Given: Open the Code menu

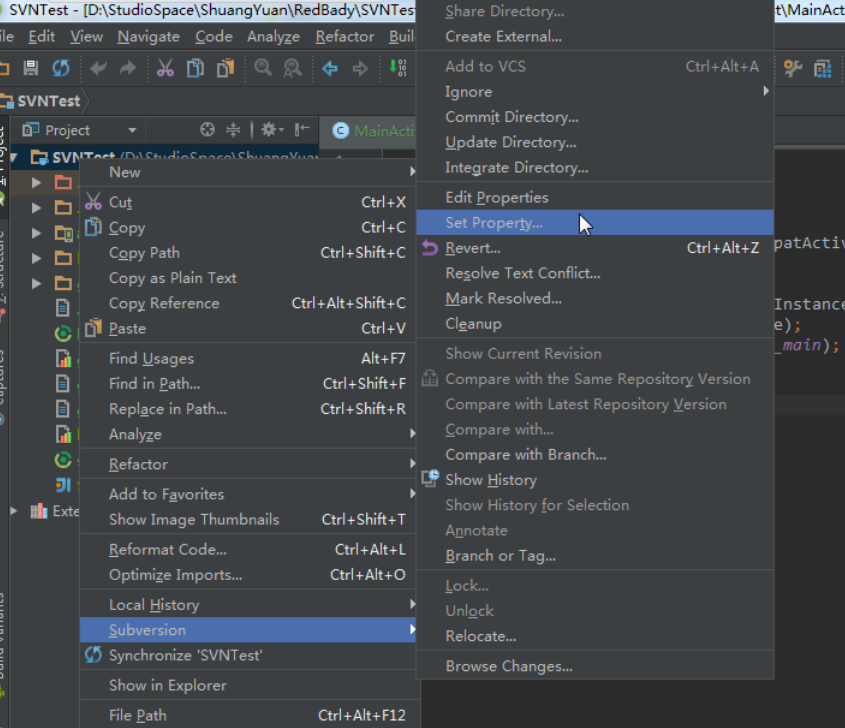Looking at the screenshot, I should coord(214,37).
